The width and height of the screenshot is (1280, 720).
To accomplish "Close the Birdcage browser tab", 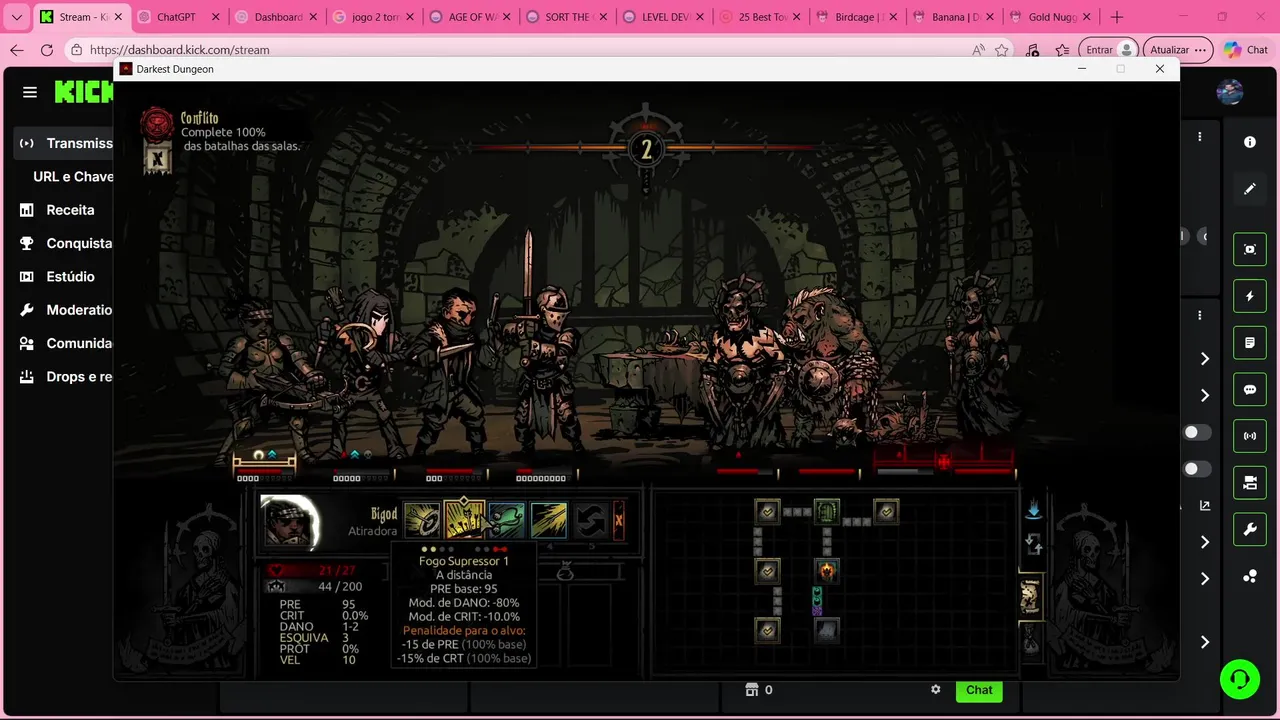I will click(x=893, y=17).
